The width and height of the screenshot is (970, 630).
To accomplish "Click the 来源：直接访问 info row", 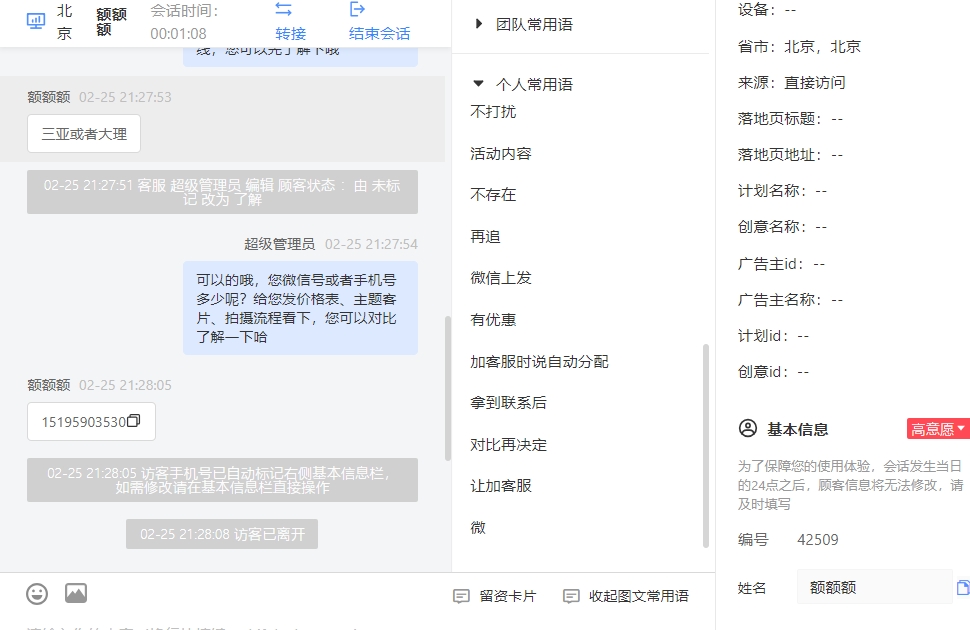I will pos(791,82).
